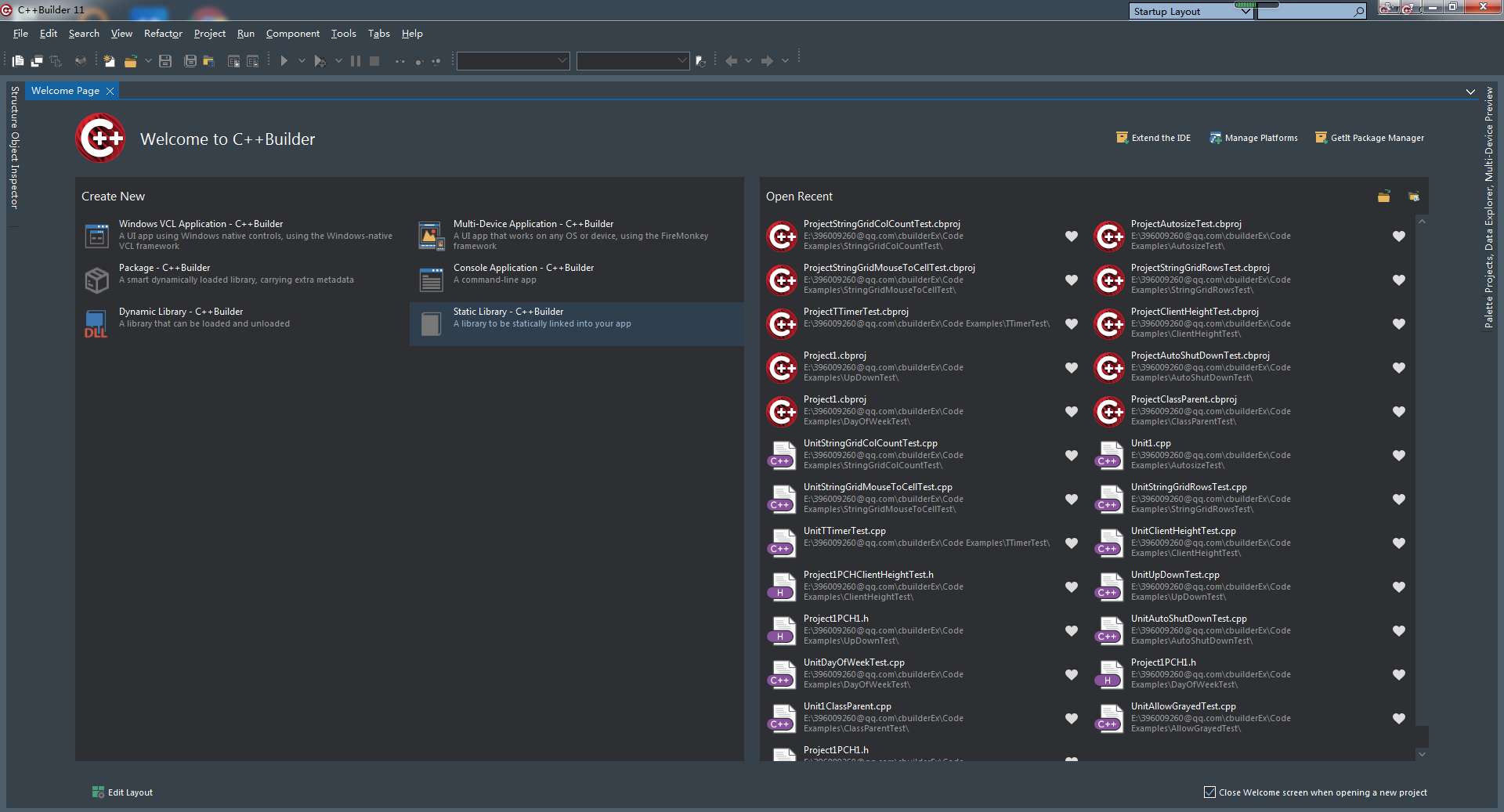Click the Dynamic Library DLL icon

[96, 323]
